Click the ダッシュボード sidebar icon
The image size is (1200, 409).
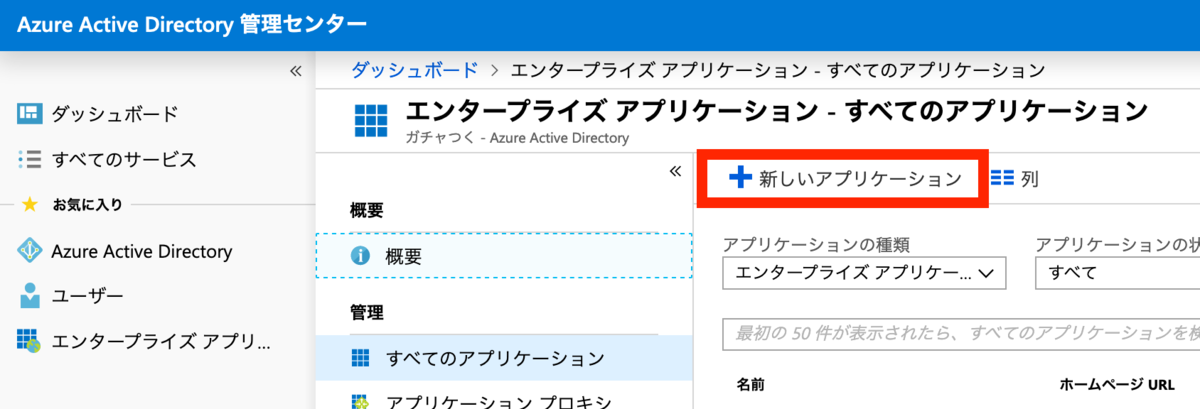click(29, 114)
